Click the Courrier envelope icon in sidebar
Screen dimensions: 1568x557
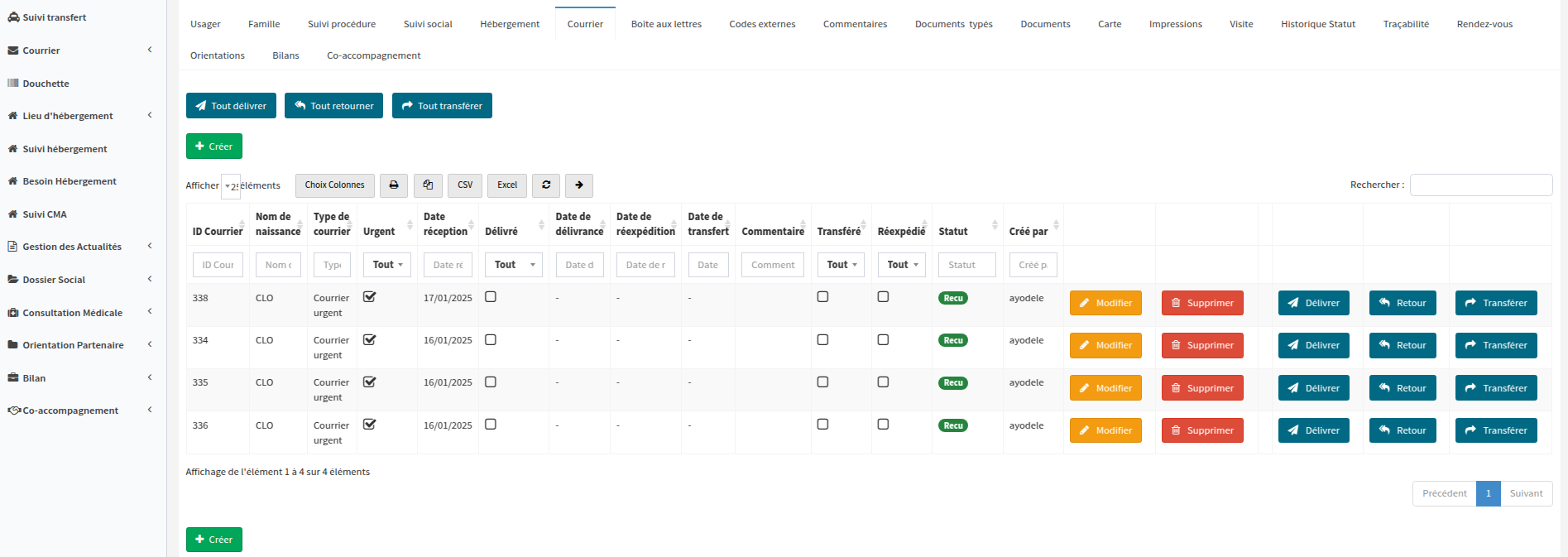pos(13,50)
